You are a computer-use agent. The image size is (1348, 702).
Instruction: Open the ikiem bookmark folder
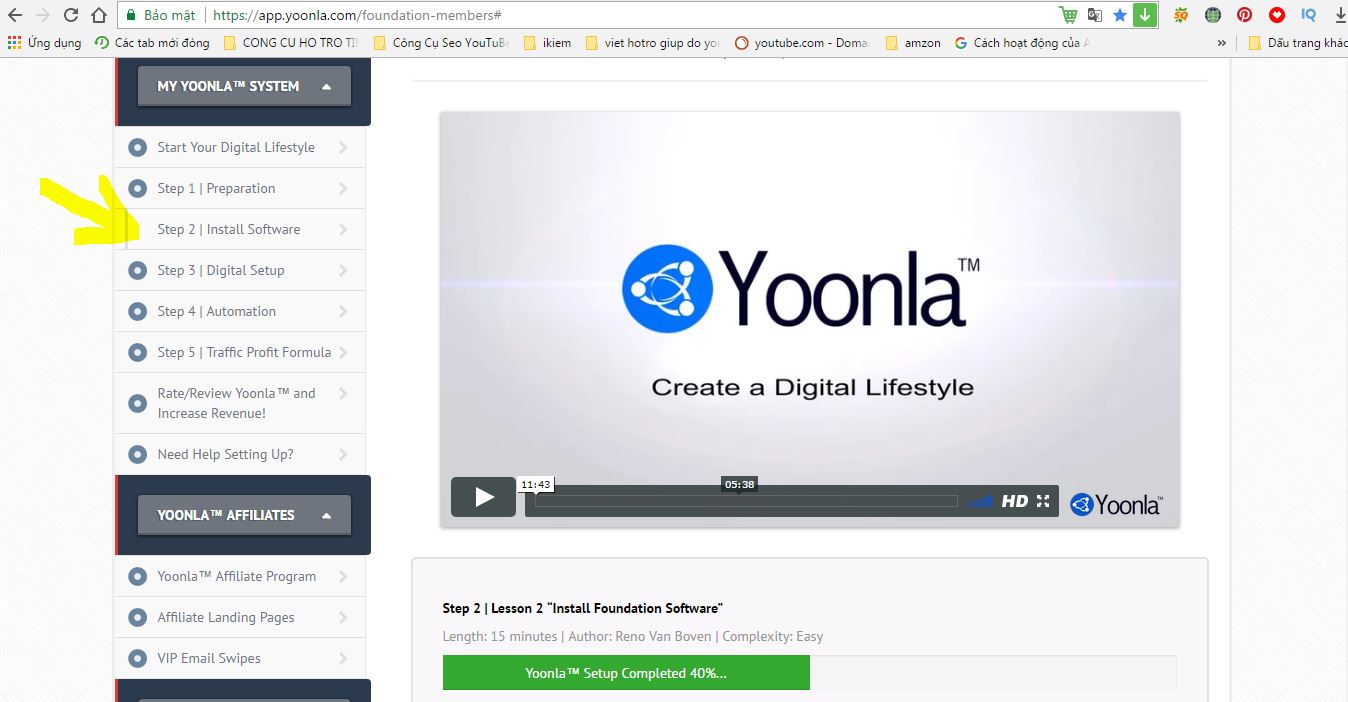(x=548, y=43)
